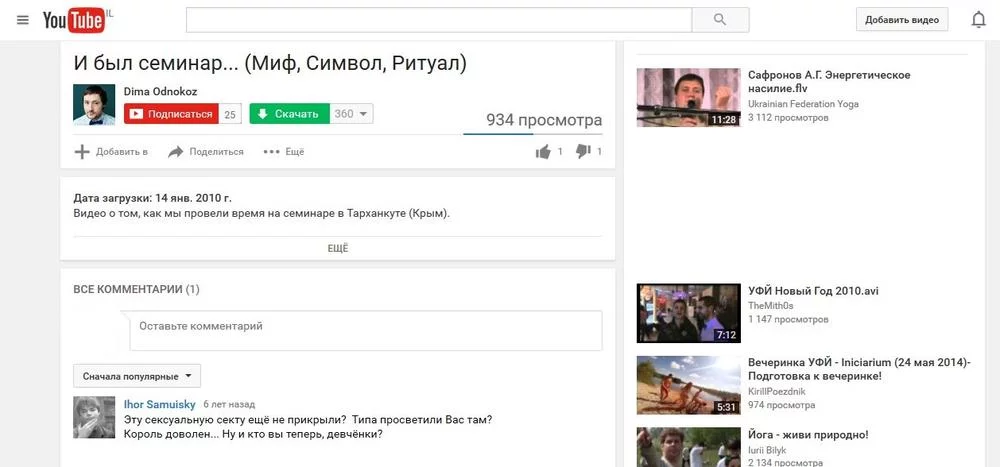Like the video with thumbs up
The width and height of the screenshot is (1000, 467).
point(543,152)
